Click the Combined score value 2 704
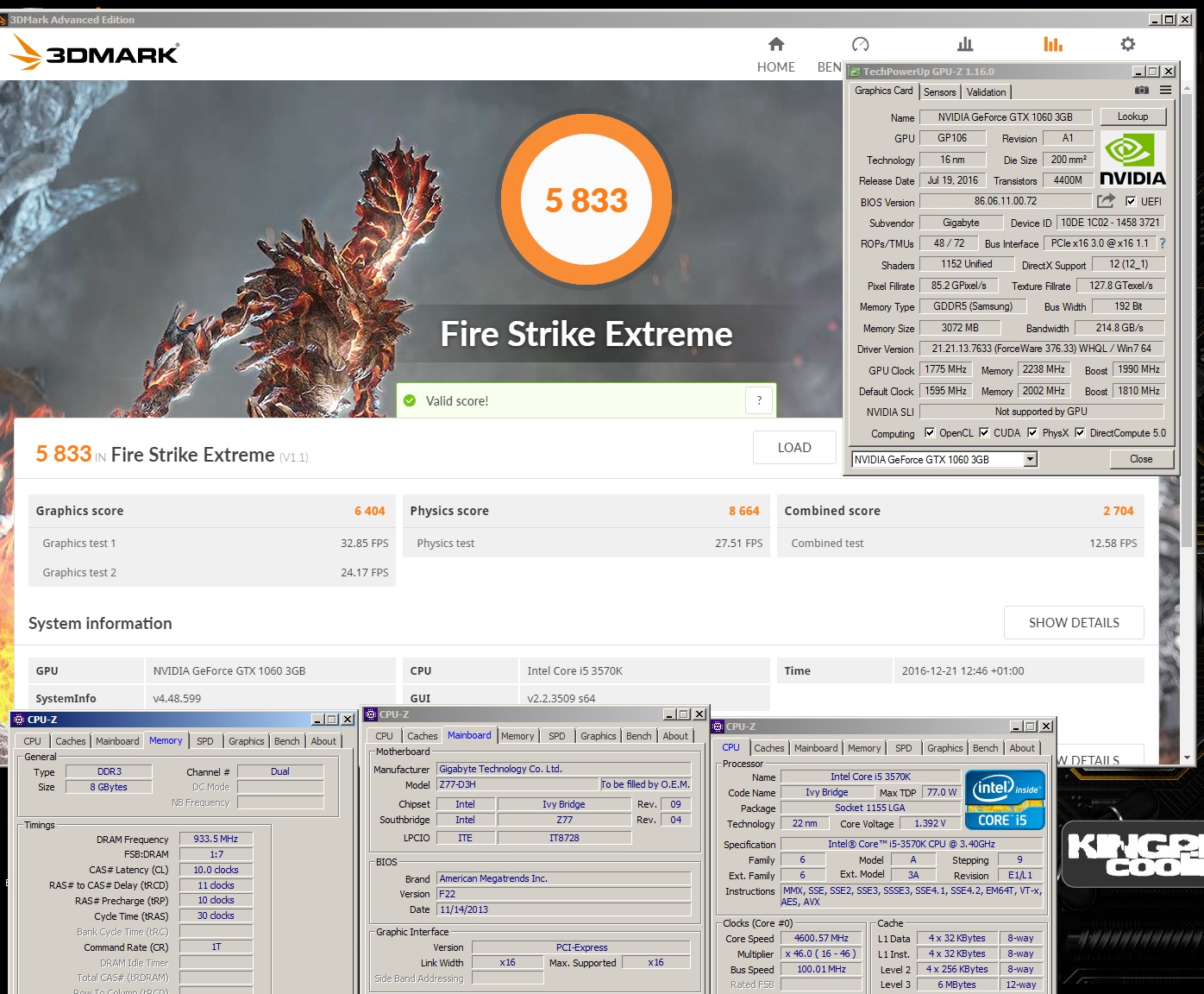The image size is (1204, 994). point(1118,511)
